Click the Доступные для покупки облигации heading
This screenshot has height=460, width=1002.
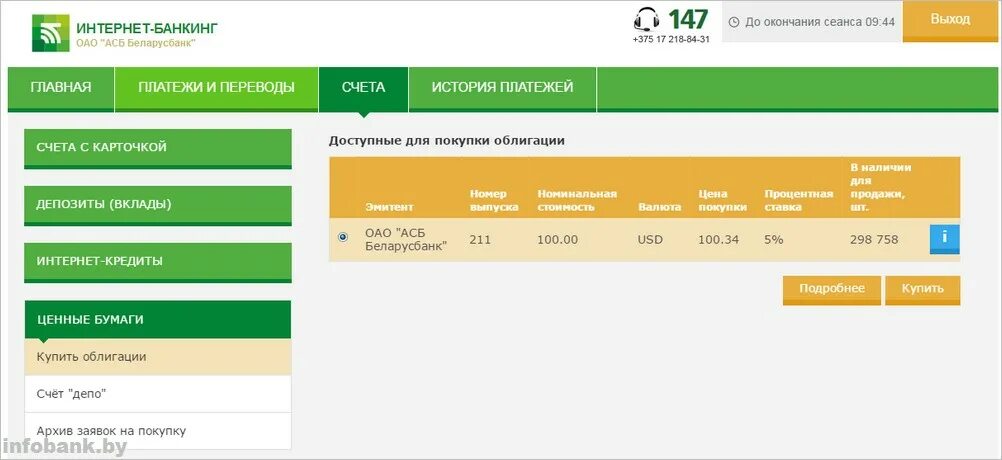point(447,141)
